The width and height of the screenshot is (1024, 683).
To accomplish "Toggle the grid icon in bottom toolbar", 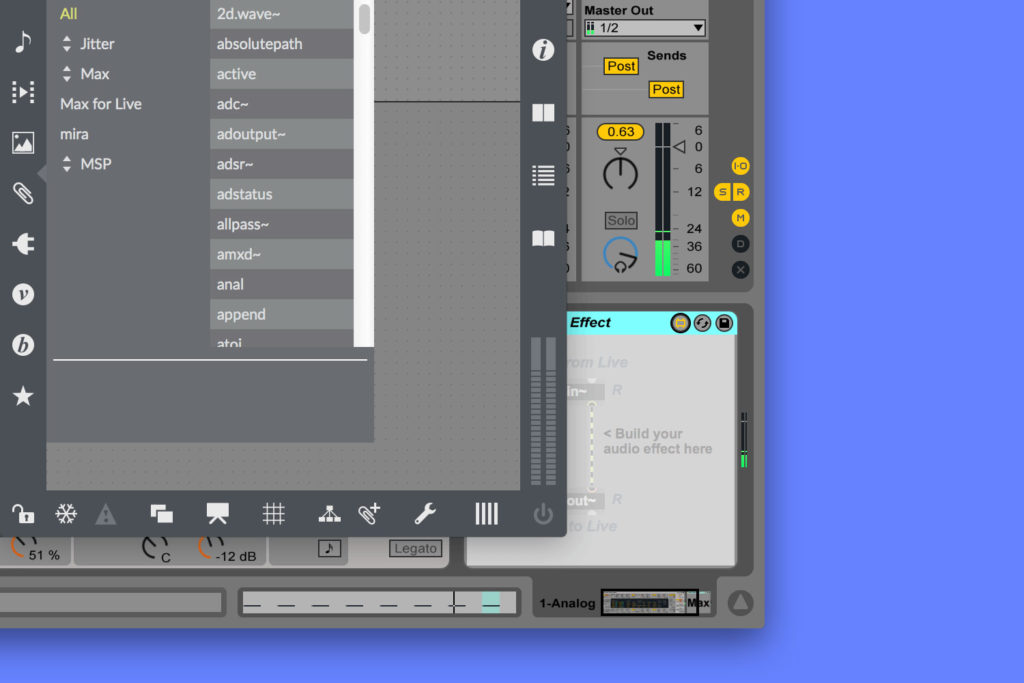I will [x=273, y=514].
